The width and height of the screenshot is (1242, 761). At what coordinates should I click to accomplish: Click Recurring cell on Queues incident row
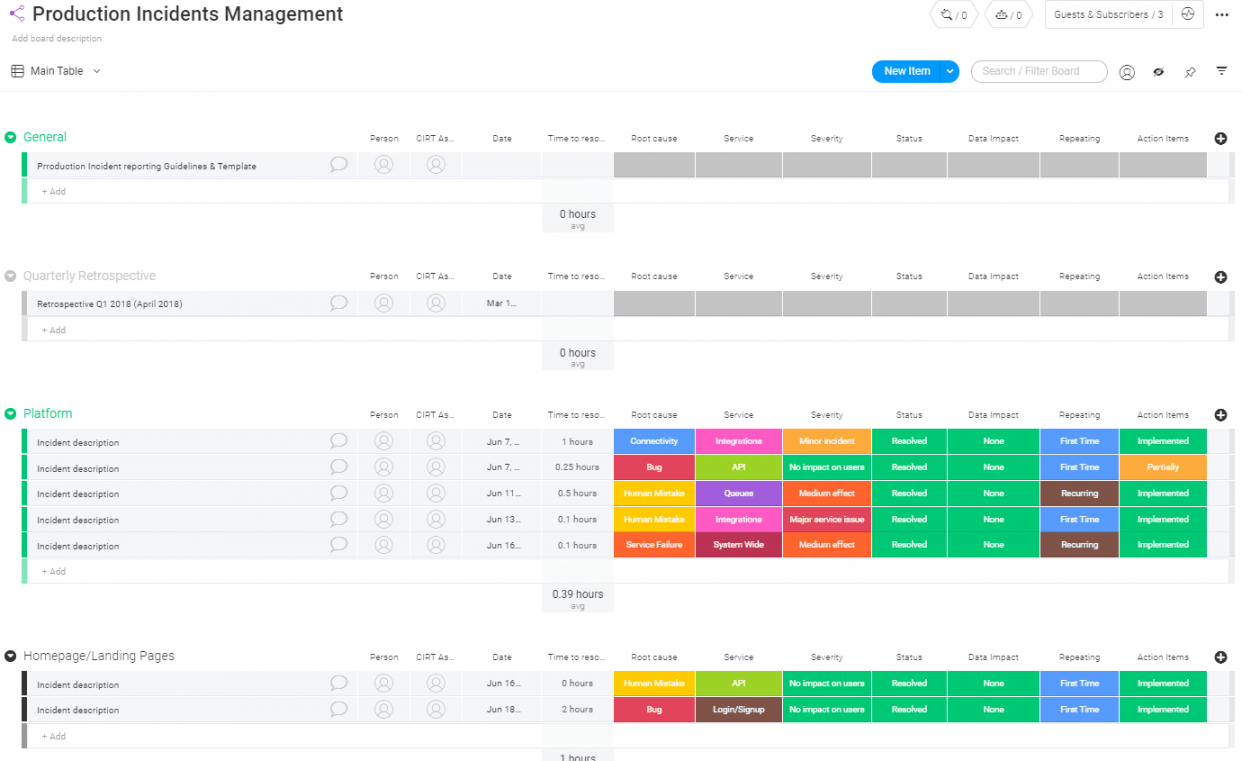coord(1079,493)
